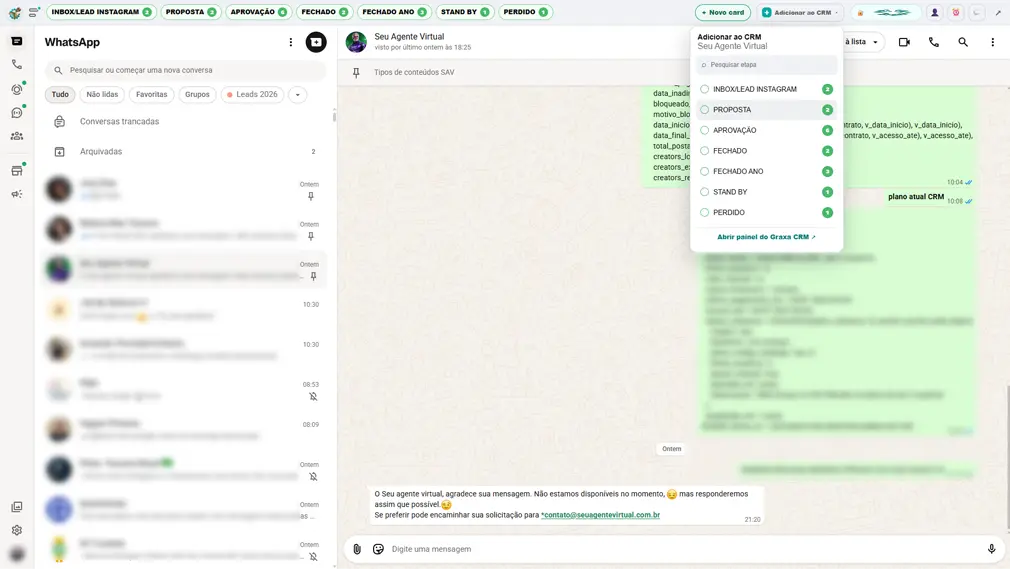Screen dimensions: 1010x569
Task: Click pinned message pin icon
Action: coord(356,72)
